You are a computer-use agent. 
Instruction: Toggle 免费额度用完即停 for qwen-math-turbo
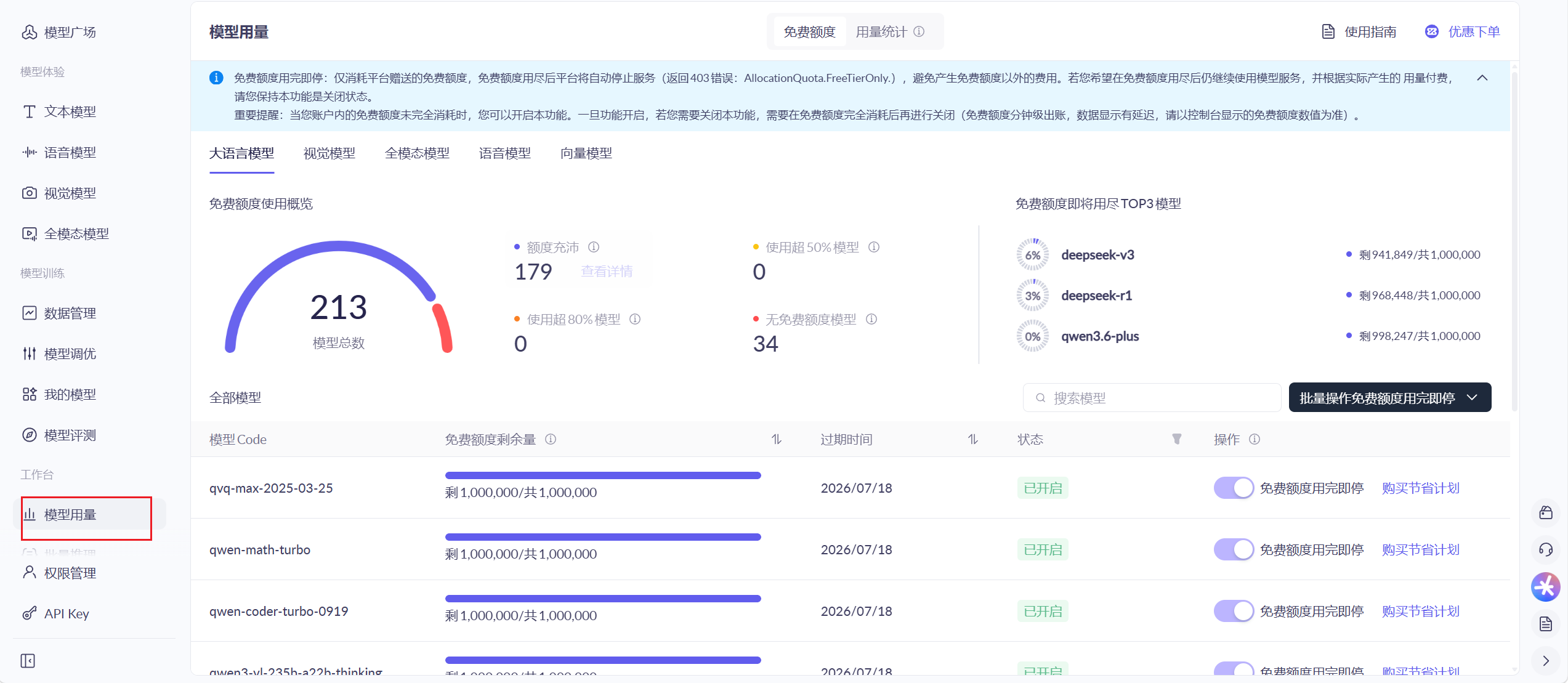pos(1234,549)
